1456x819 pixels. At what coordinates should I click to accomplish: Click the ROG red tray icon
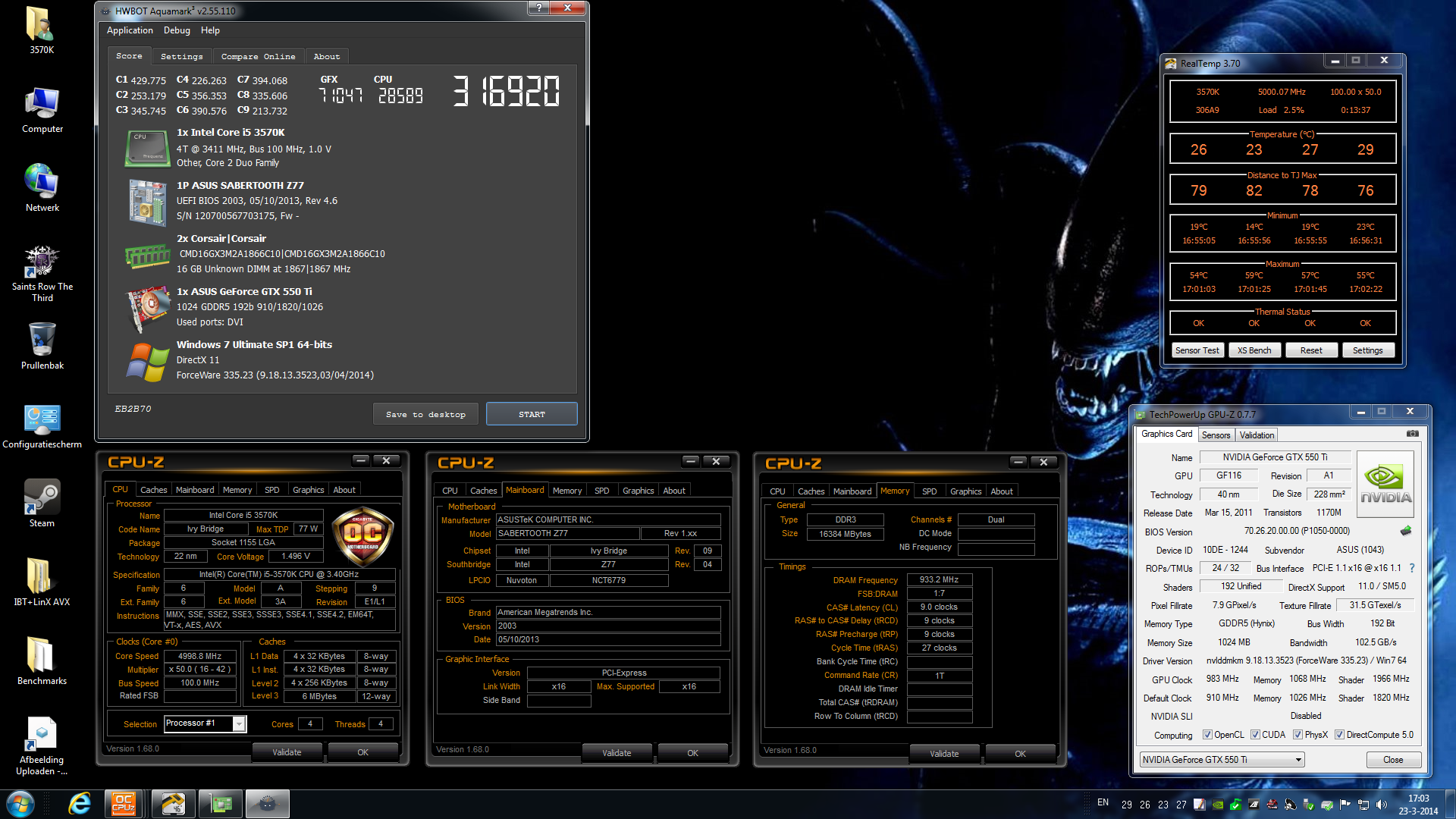point(1272,805)
